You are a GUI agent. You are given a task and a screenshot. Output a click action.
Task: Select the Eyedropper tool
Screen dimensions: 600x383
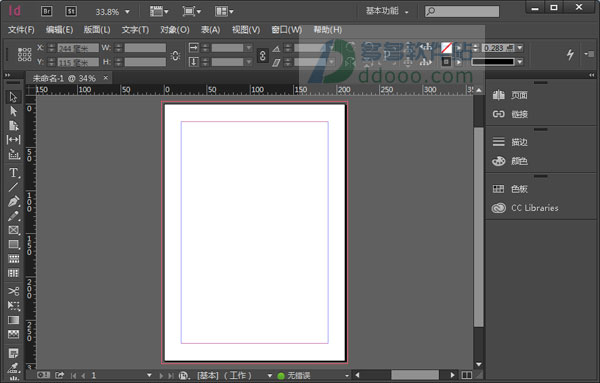click(x=13, y=367)
